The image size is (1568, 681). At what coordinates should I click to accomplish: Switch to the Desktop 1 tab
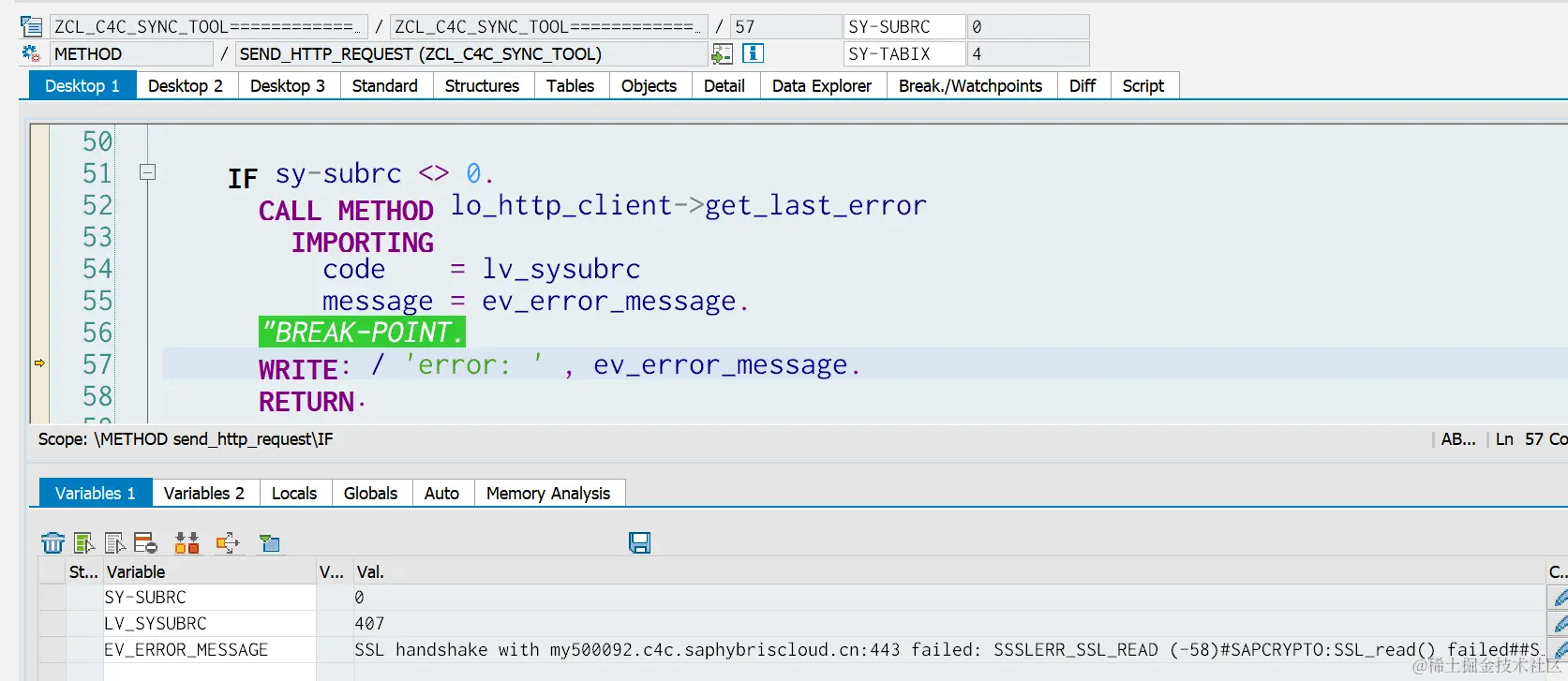[x=82, y=85]
